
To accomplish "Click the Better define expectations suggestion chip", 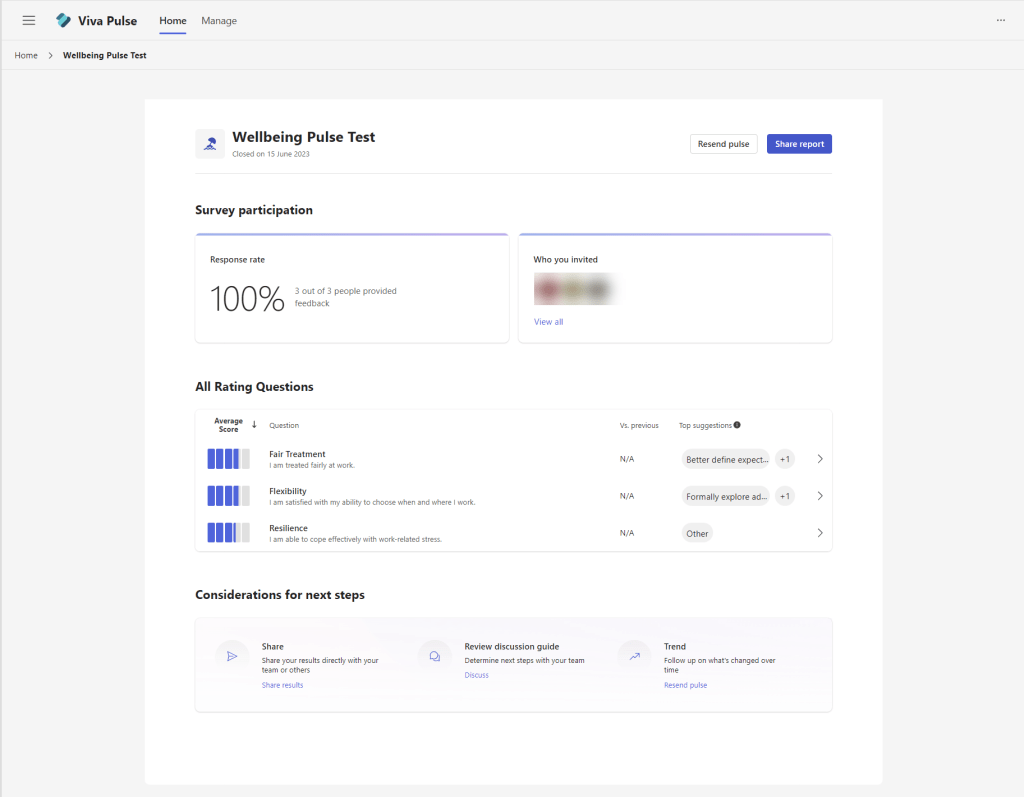I will tap(725, 460).
